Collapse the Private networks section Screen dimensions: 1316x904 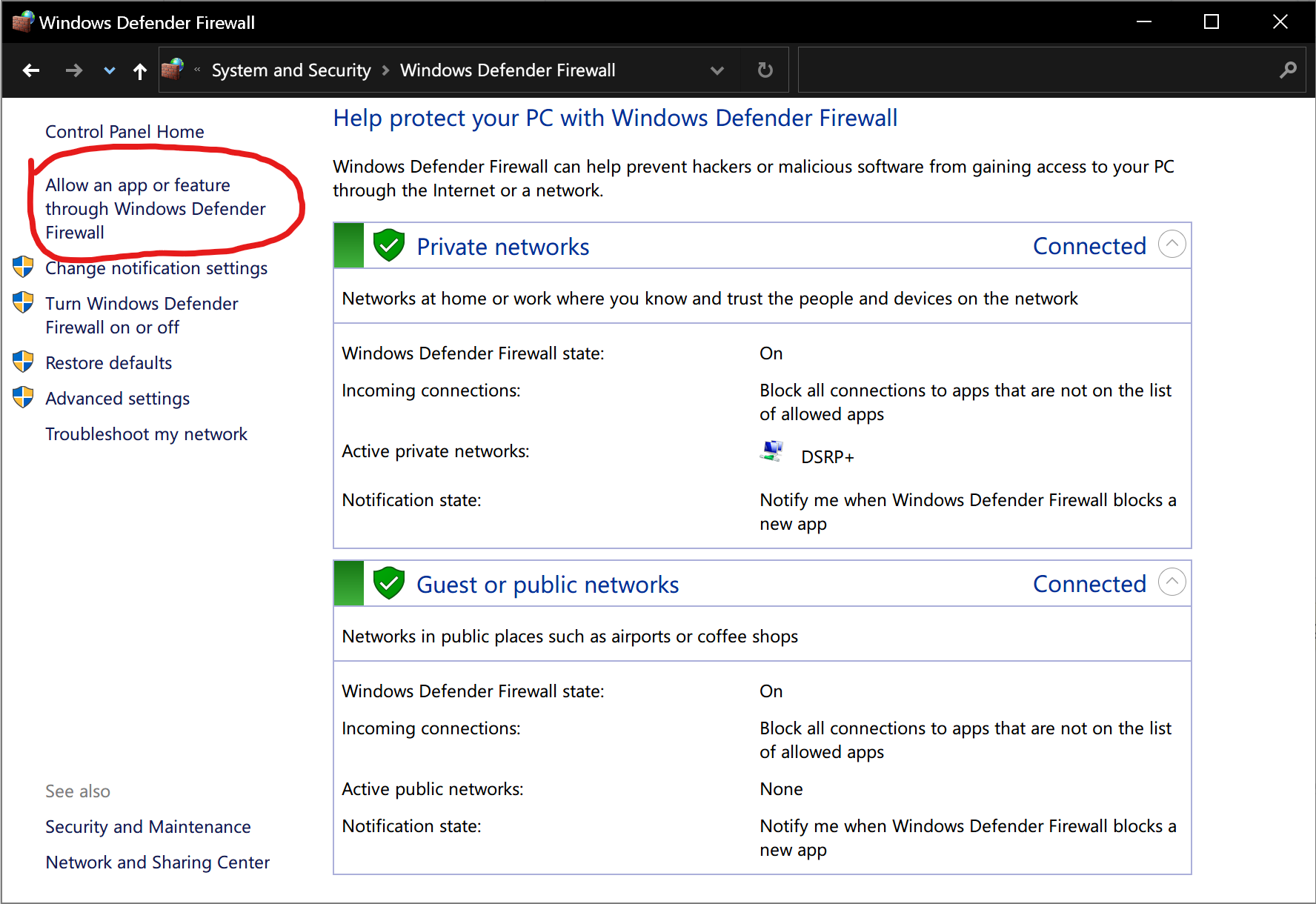click(1172, 245)
